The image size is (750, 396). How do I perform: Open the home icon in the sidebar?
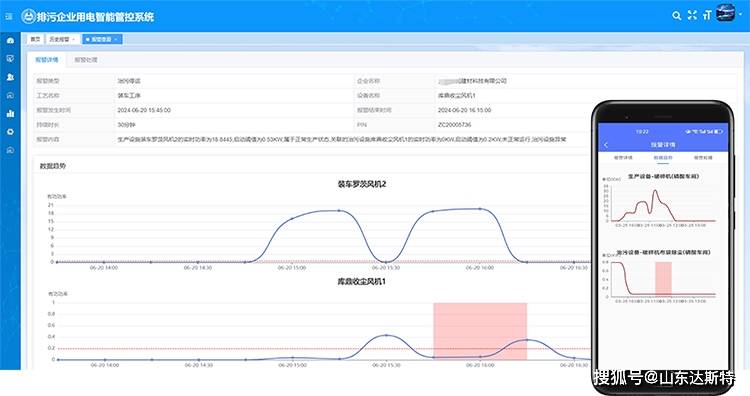10,41
